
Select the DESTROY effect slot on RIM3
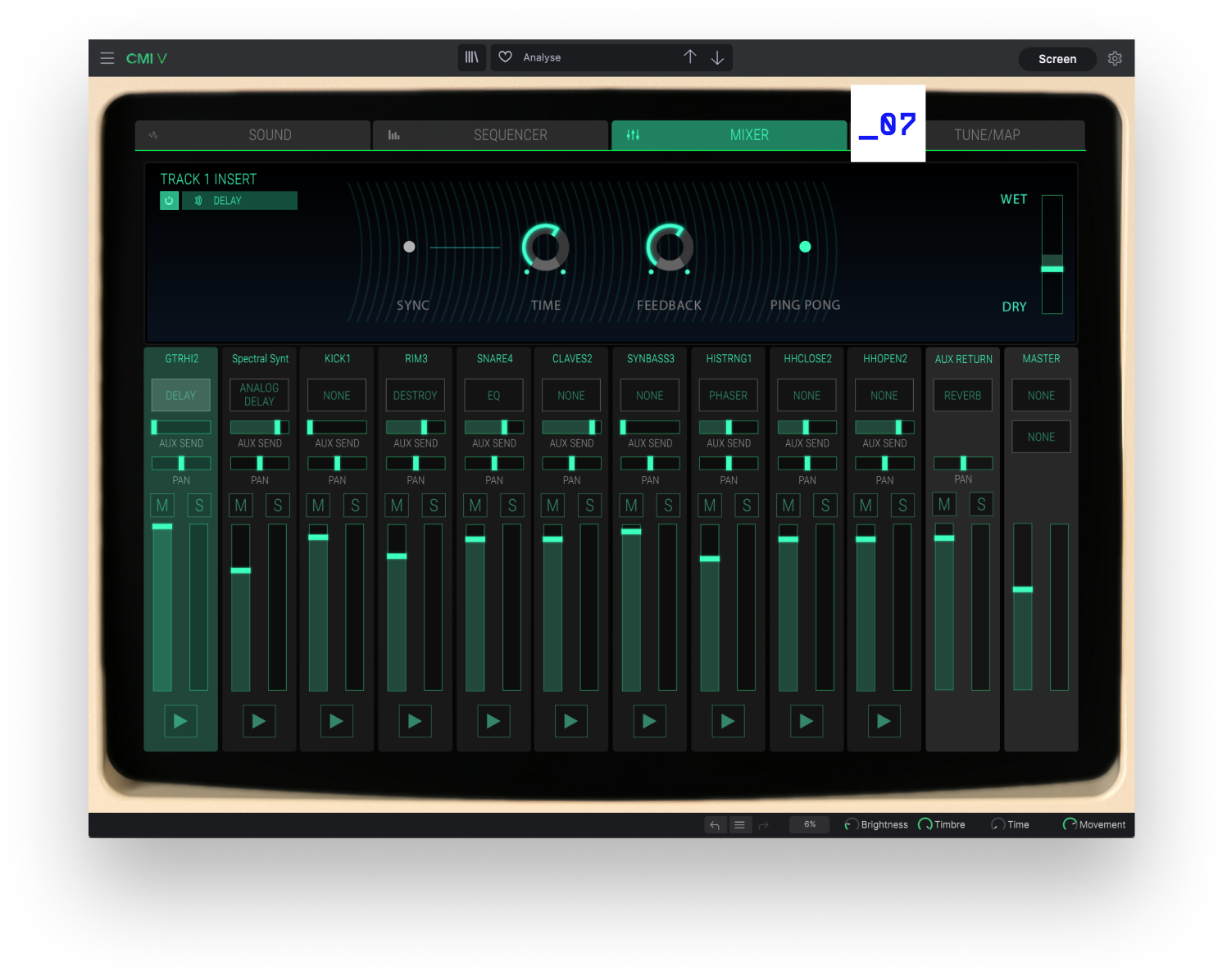415,395
